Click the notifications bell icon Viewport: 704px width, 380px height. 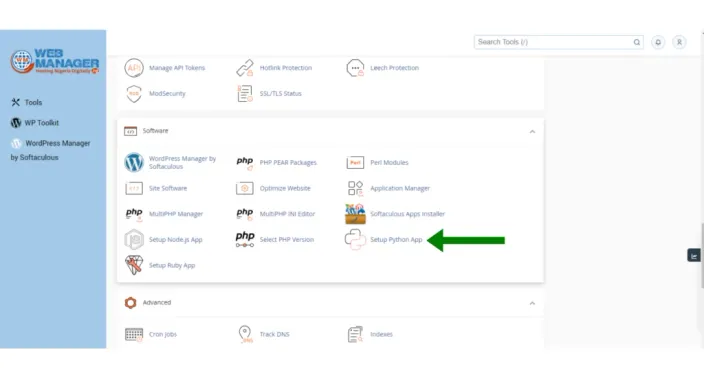point(658,42)
